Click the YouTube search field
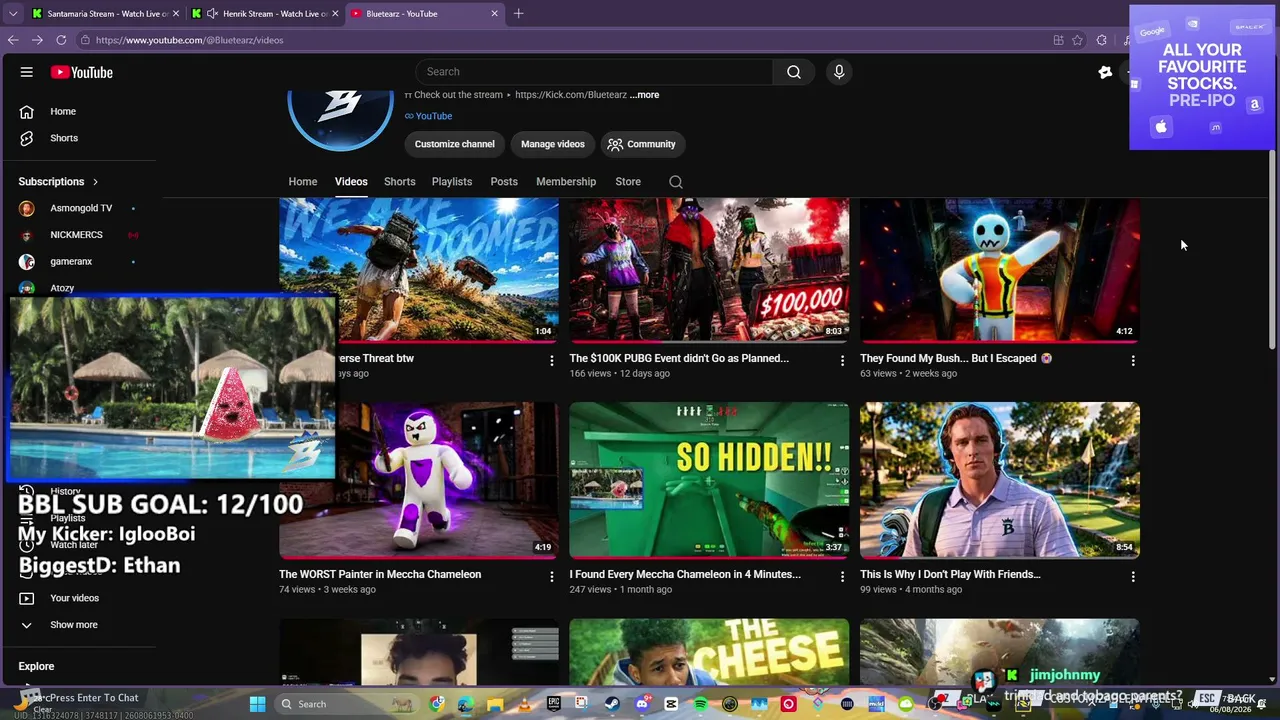Image resolution: width=1280 pixels, height=720 pixels. (595, 72)
